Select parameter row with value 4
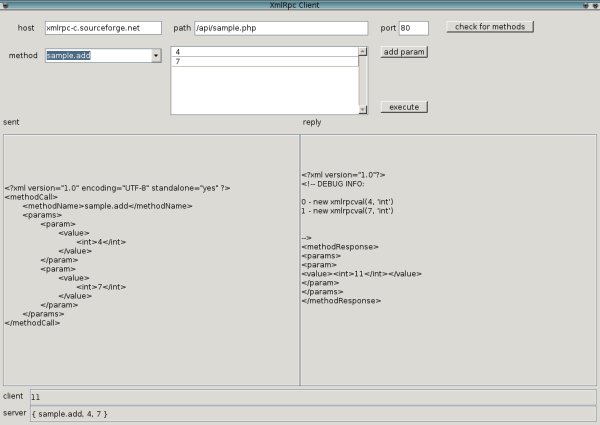 pos(264,51)
